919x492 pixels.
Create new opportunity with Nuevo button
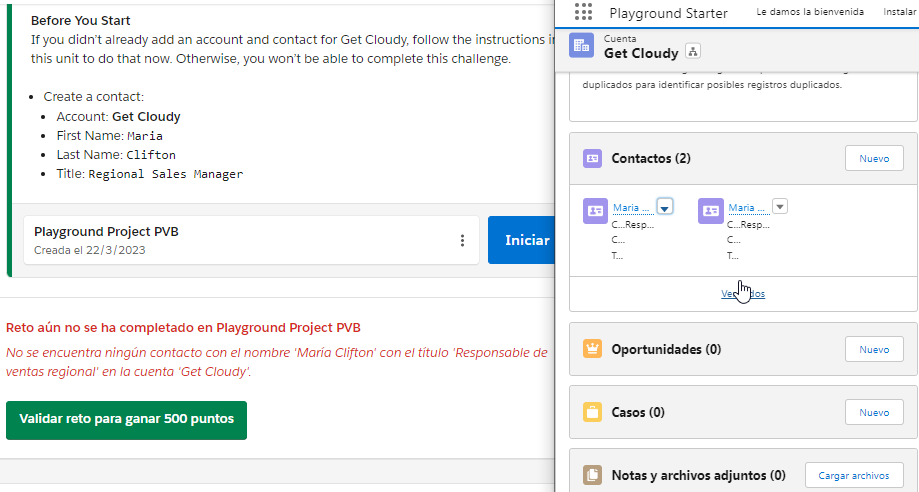874,349
